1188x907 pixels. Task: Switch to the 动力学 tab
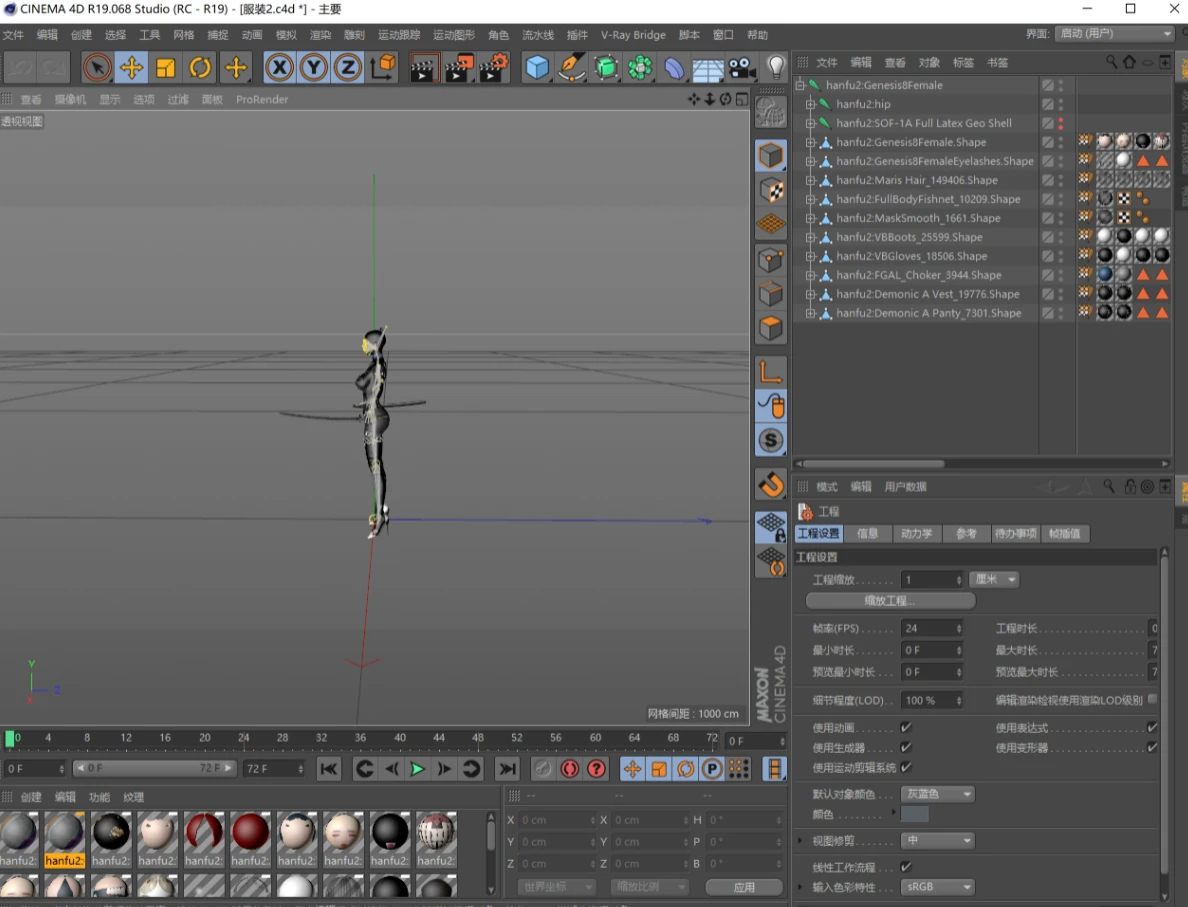click(x=917, y=533)
